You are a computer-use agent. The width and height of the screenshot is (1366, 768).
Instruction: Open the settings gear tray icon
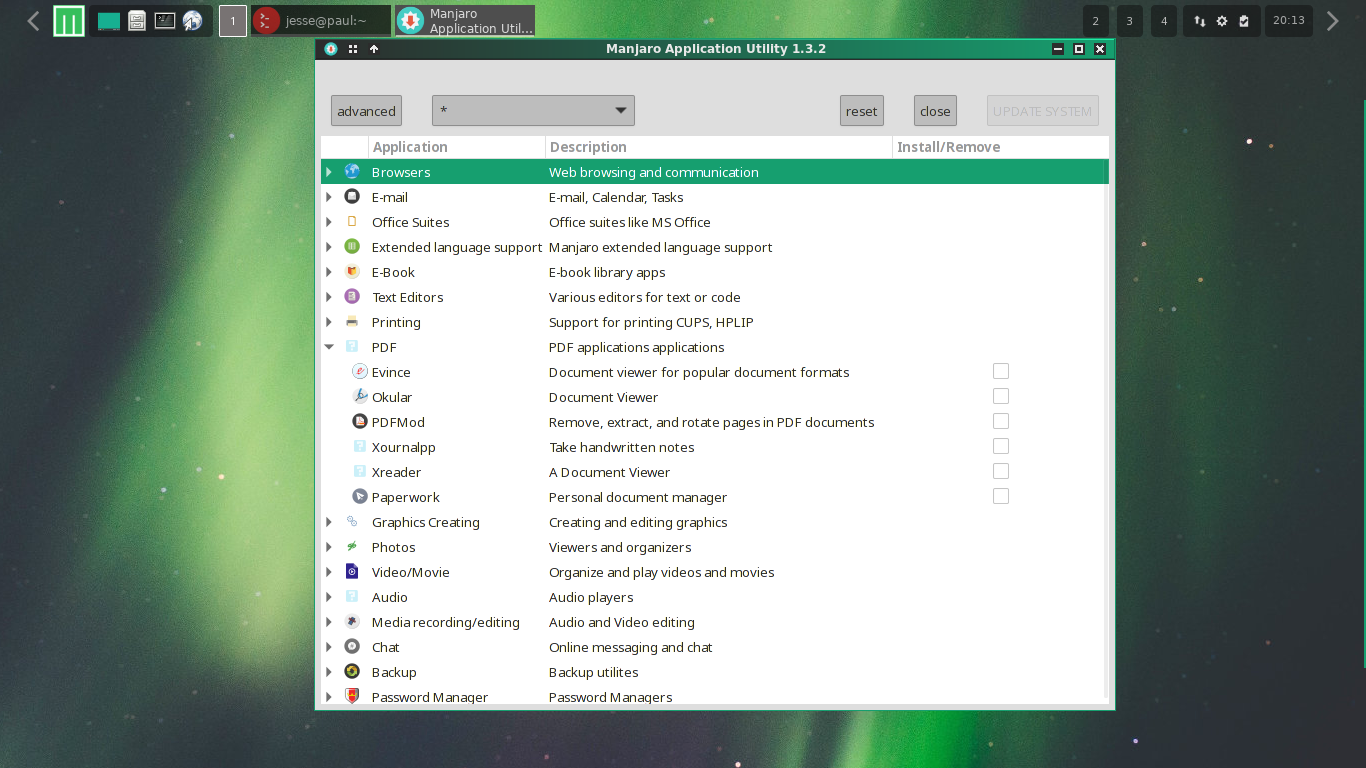coord(1222,21)
